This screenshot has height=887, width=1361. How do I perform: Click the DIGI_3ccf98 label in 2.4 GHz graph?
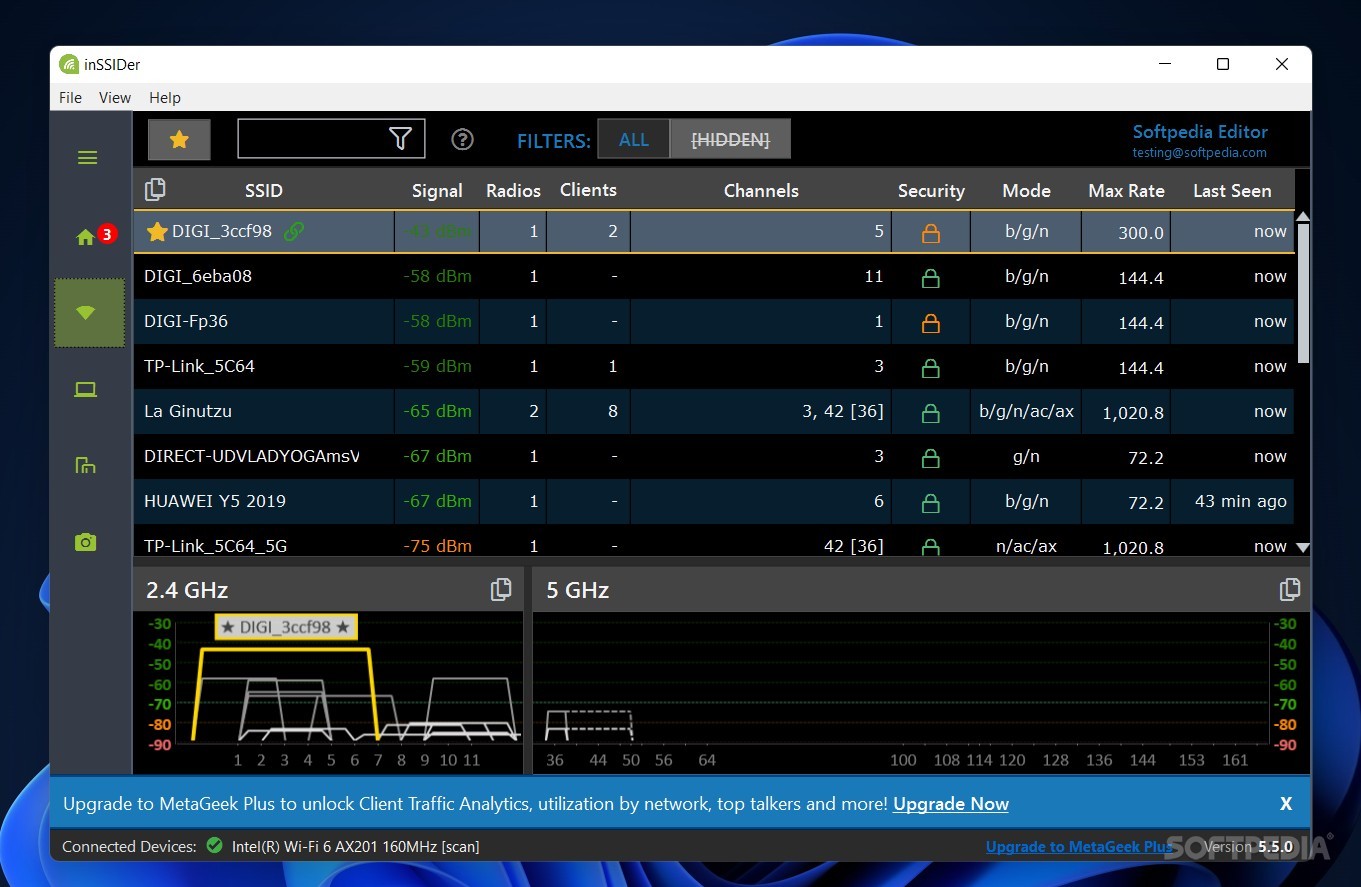(x=286, y=627)
